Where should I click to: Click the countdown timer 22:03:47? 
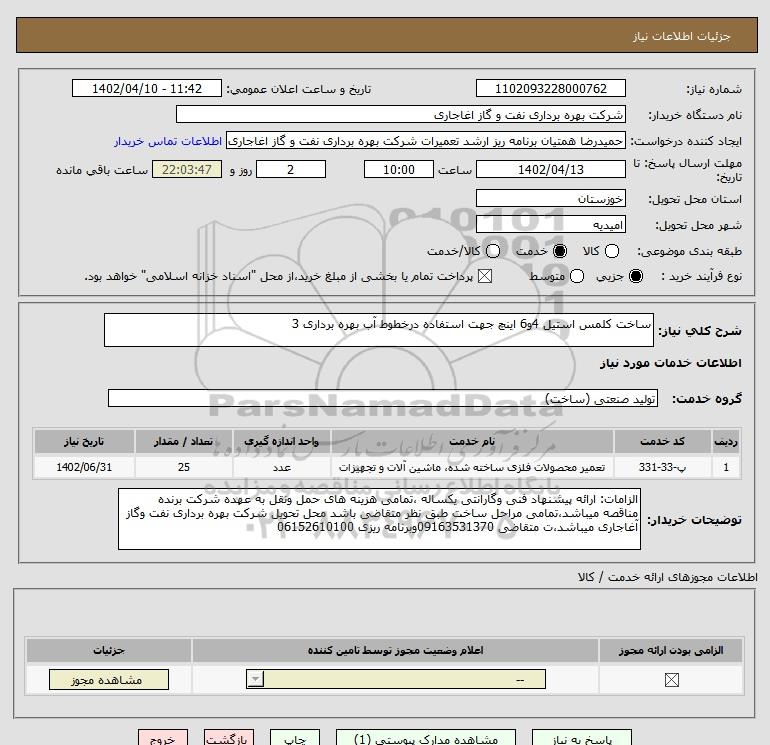coord(187,169)
